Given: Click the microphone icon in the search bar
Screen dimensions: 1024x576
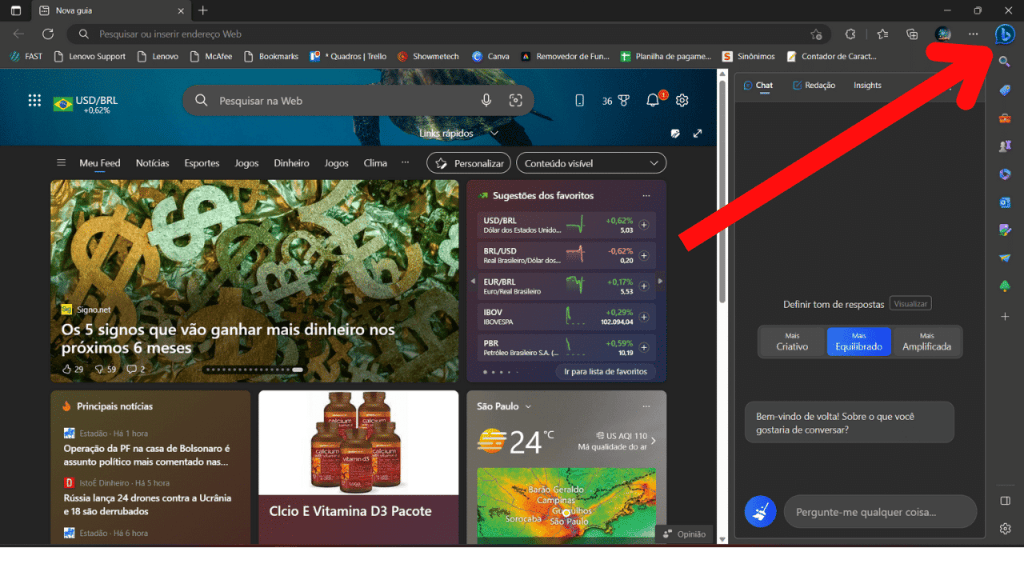Looking at the screenshot, I should pyautogui.click(x=487, y=100).
